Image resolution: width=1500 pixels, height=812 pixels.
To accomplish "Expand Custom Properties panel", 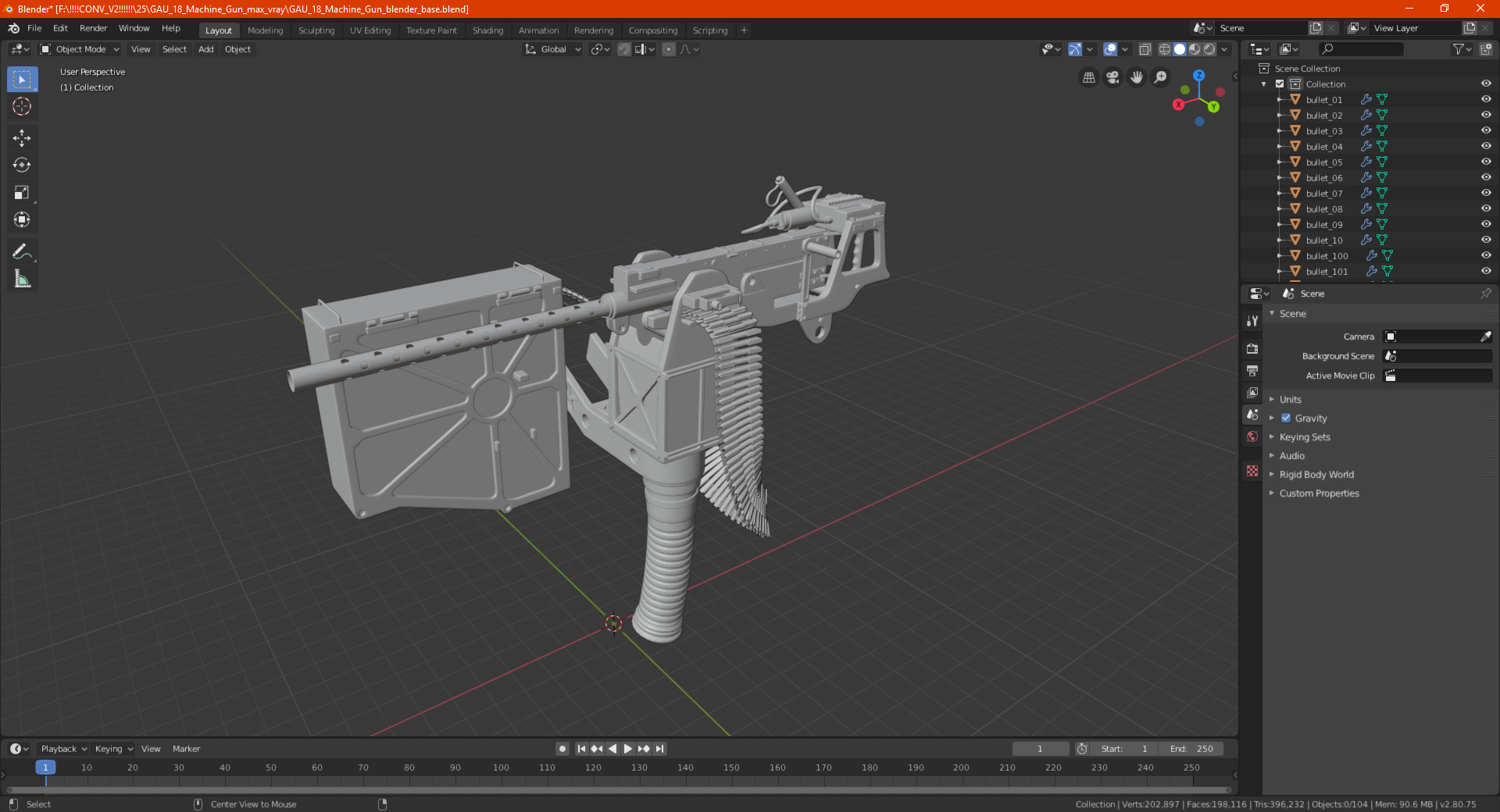I will pyautogui.click(x=1319, y=493).
